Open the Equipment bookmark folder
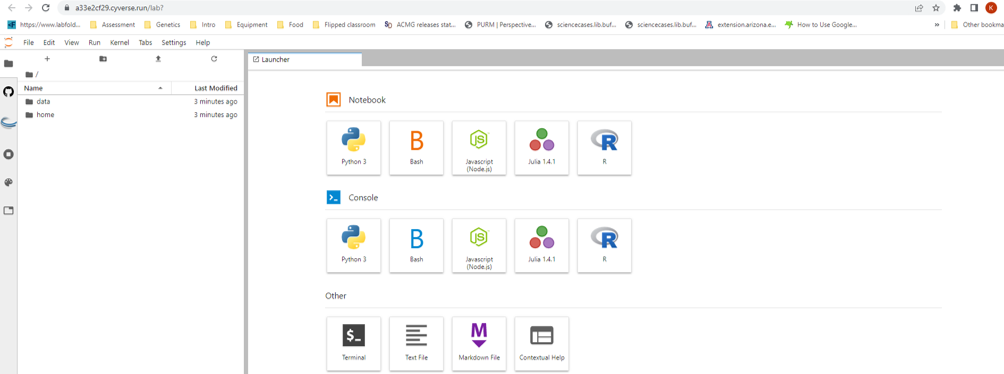The width and height of the screenshot is (1004, 374). click(x=246, y=25)
